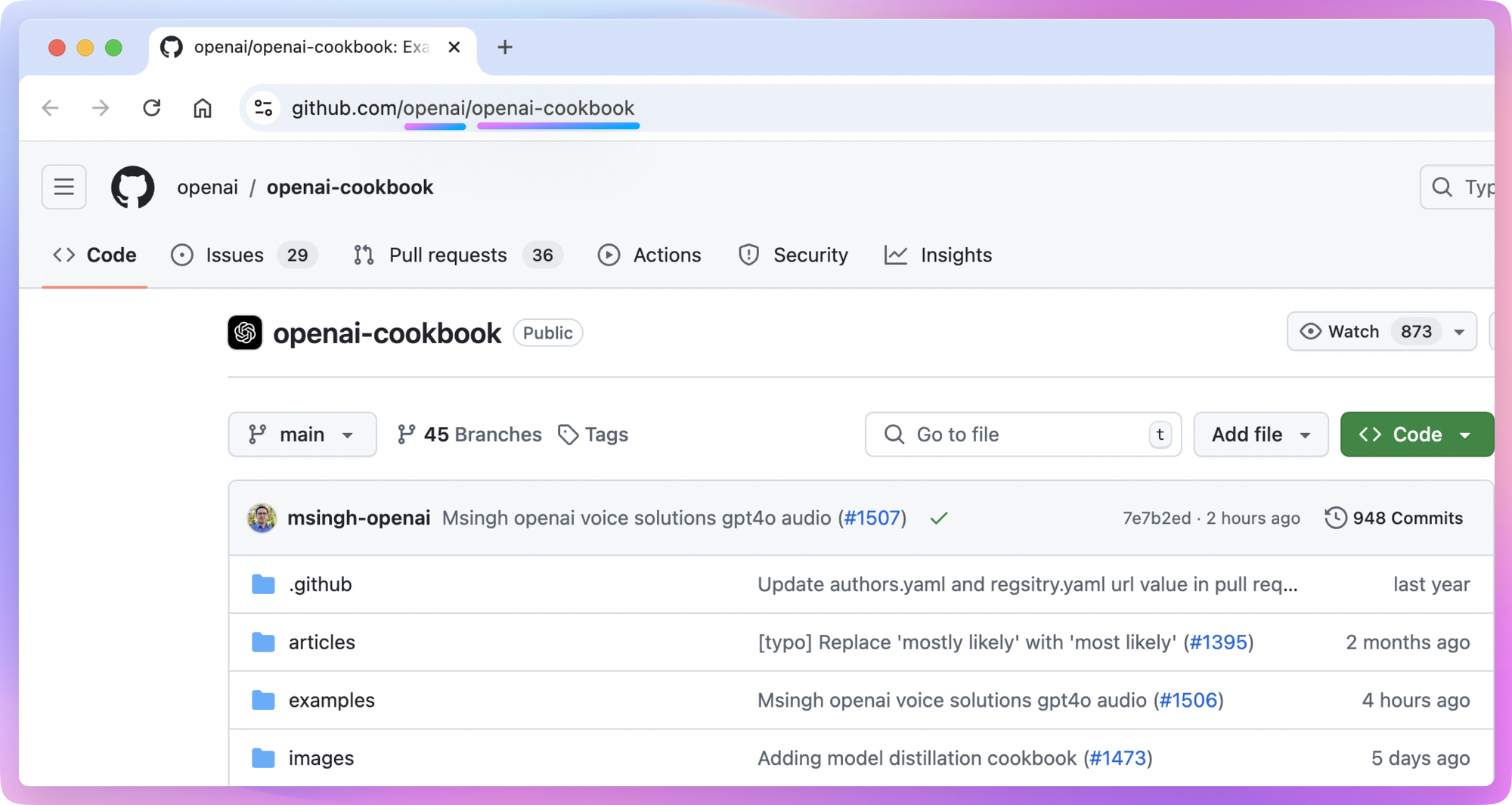Open commit hash 7e7b2ed
The image size is (1512, 805).
tap(1156, 519)
